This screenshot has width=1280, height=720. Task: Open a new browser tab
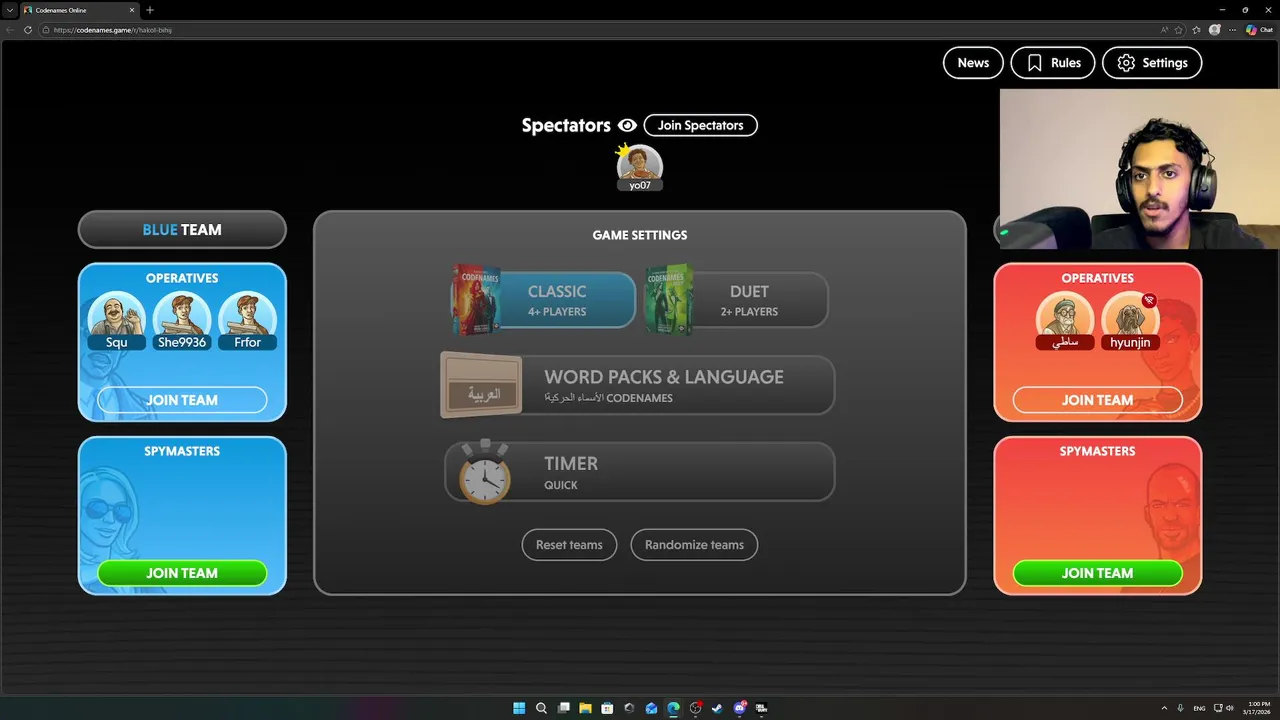tap(150, 10)
